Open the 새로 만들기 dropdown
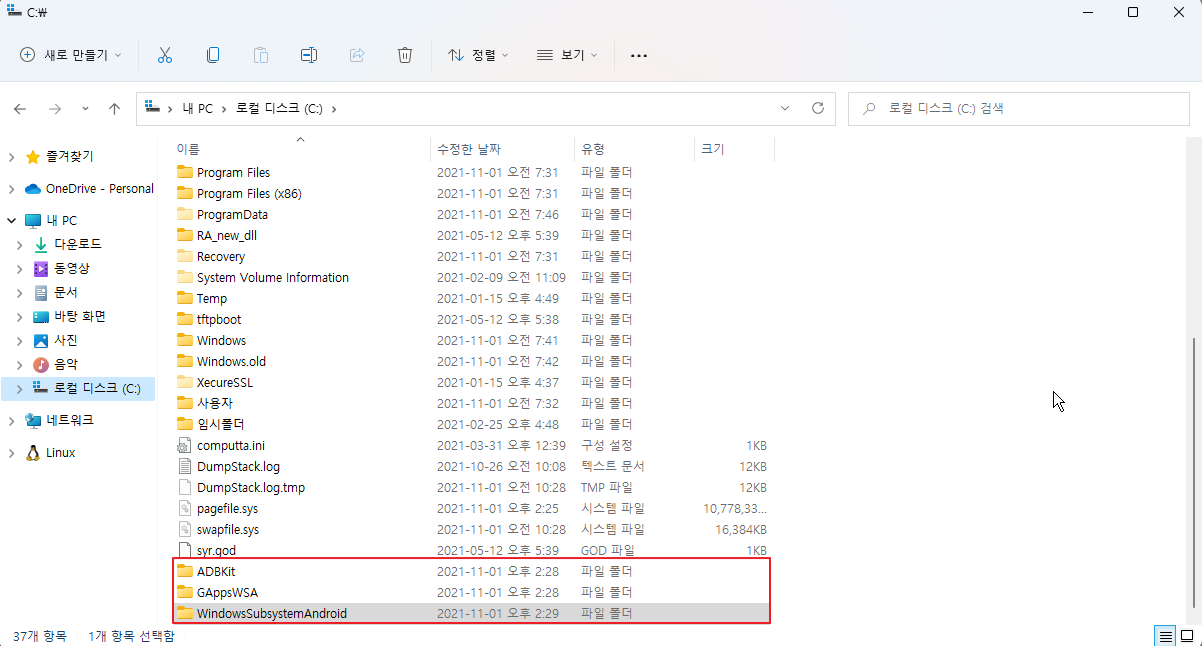The image size is (1202, 646). 70,55
